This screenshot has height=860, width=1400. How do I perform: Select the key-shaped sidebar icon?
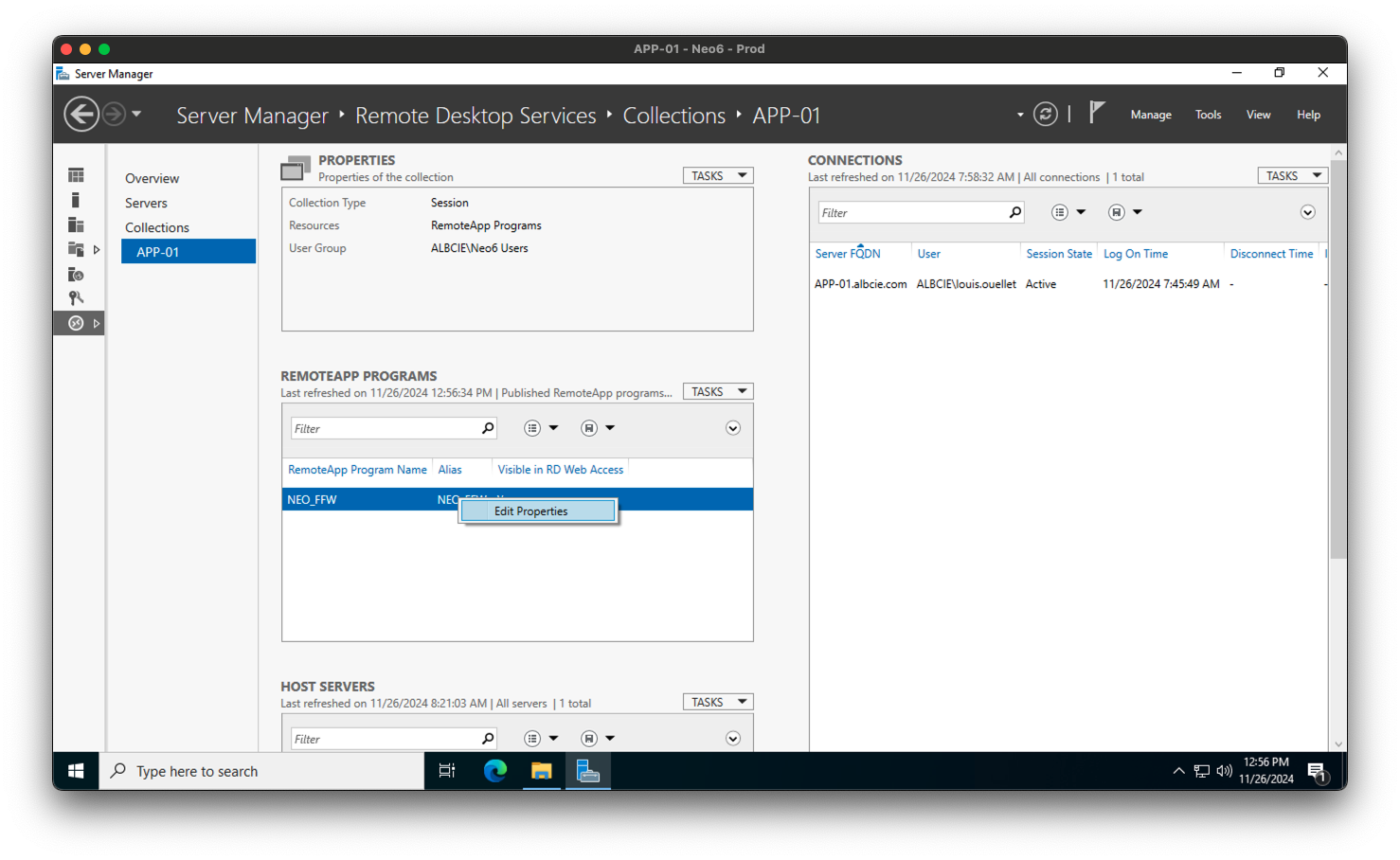coord(76,297)
